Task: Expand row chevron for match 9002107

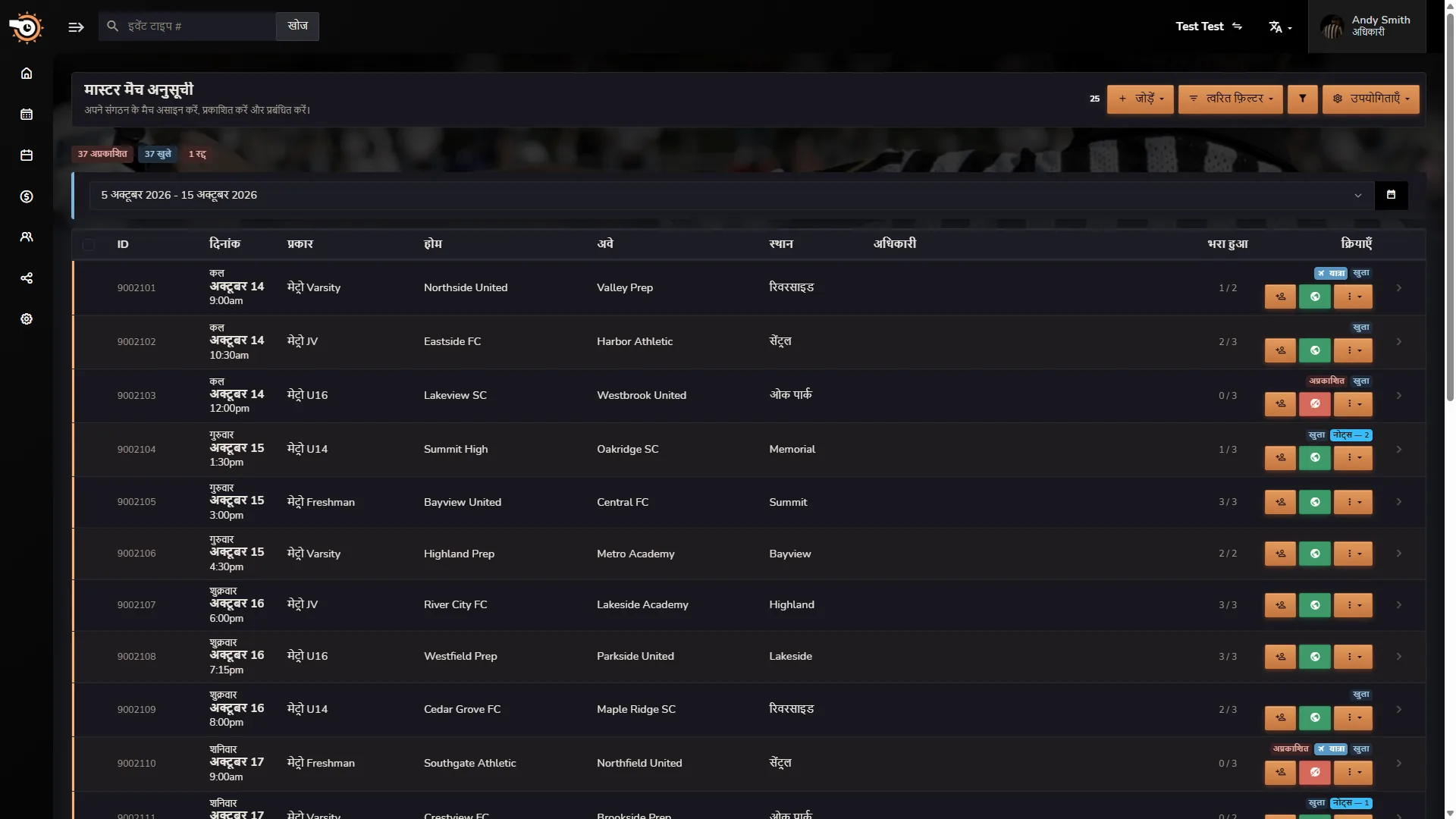Action: click(1399, 605)
